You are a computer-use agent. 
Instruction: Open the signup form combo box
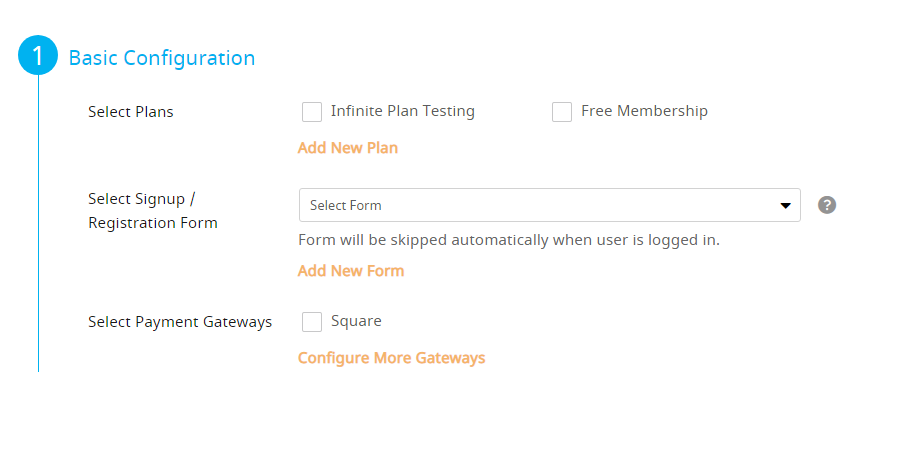click(550, 205)
